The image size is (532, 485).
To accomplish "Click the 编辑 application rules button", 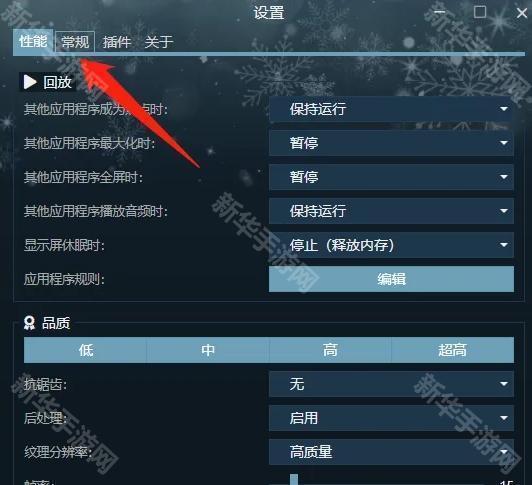I will pyautogui.click(x=391, y=279).
